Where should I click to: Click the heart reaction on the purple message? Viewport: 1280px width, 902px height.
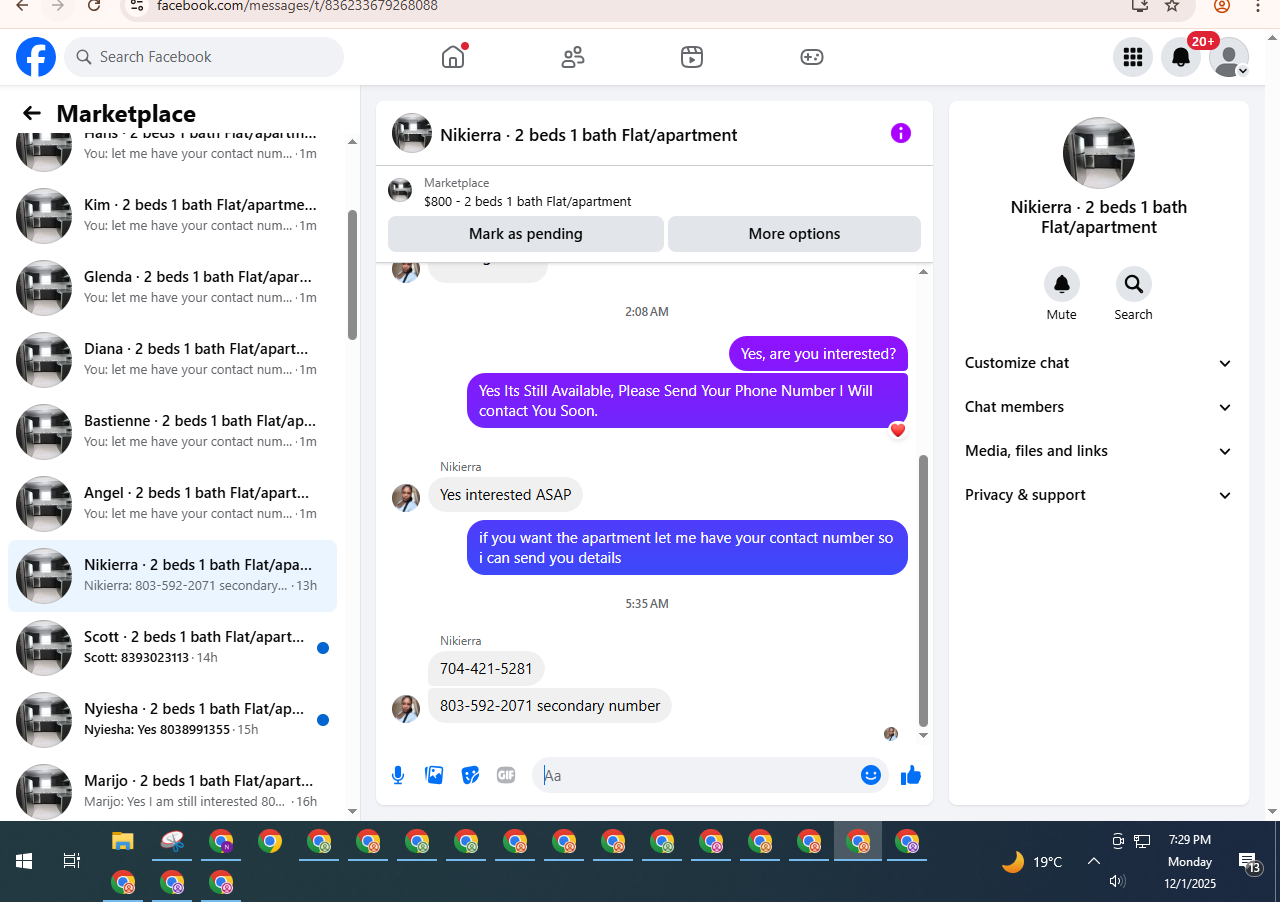tap(898, 430)
